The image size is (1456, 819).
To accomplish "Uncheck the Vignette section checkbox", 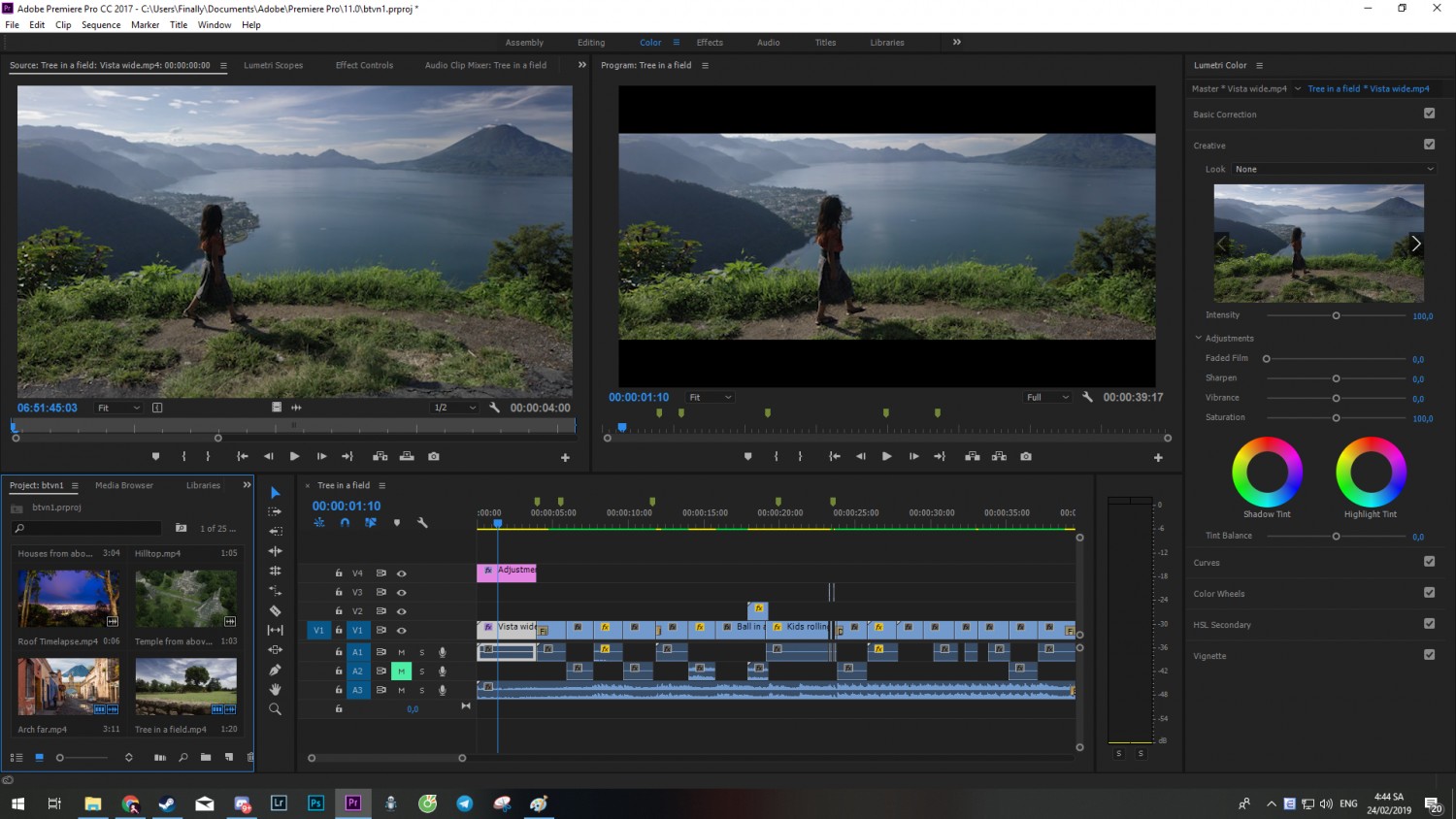I will [x=1429, y=655].
